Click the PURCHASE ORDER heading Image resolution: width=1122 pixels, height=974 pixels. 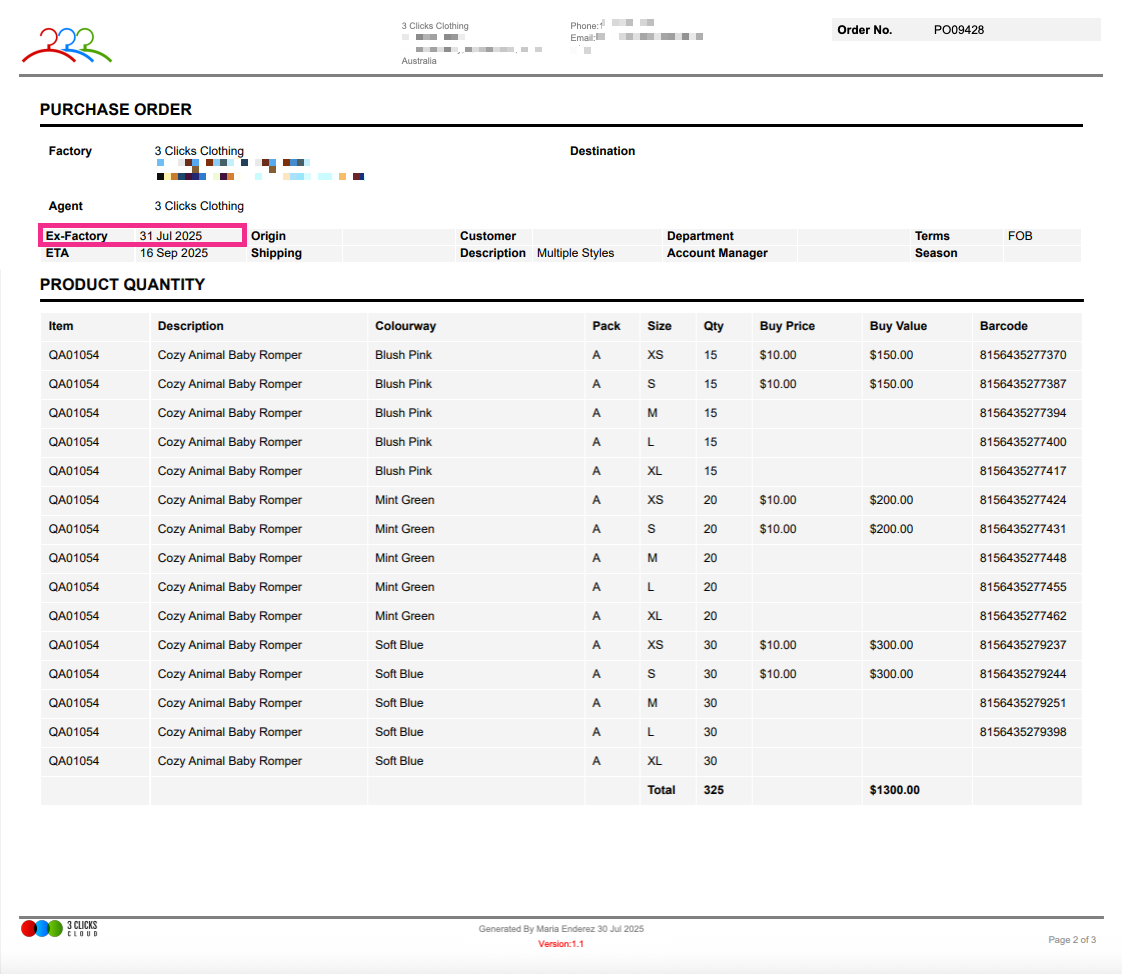tap(116, 110)
